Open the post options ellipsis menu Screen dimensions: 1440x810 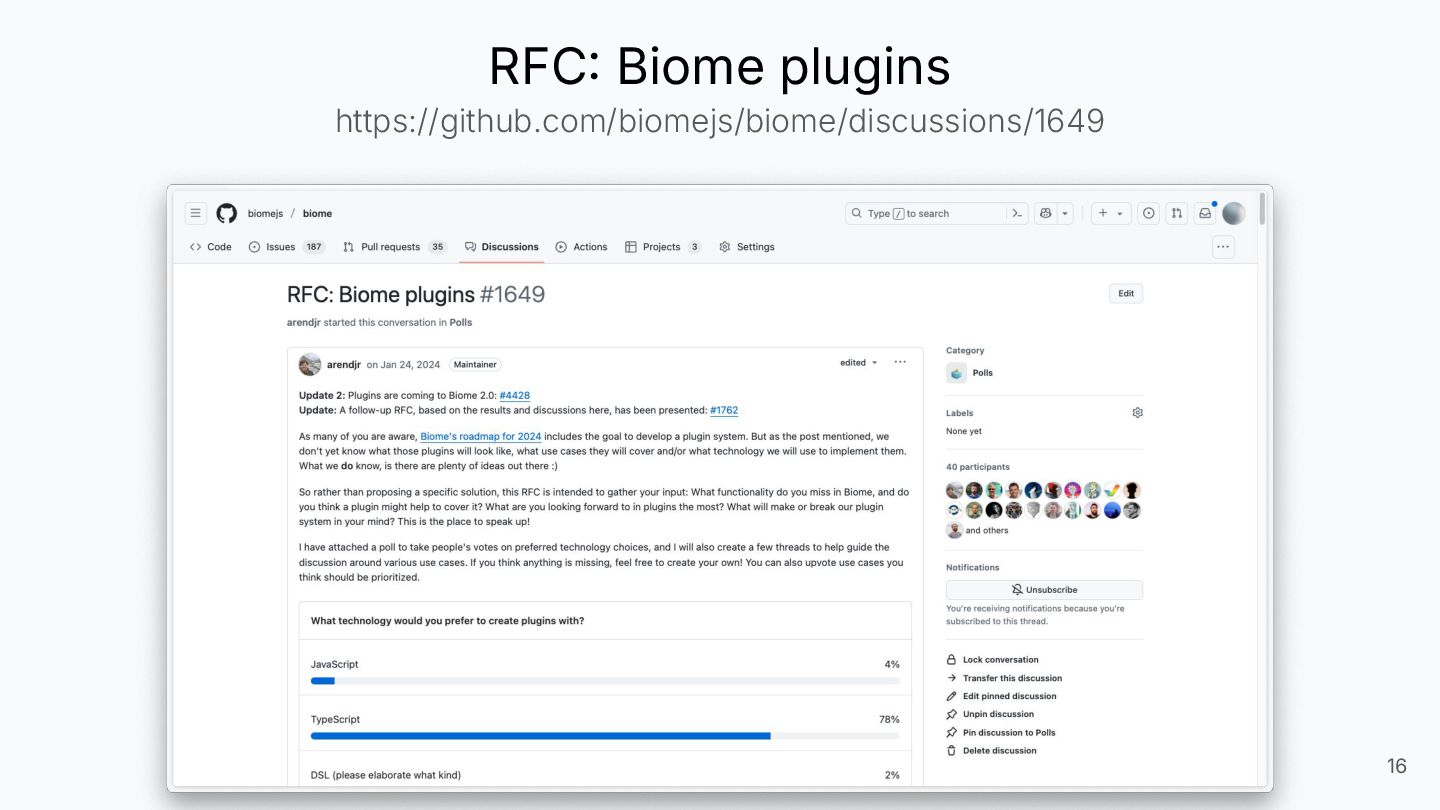(900, 363)
